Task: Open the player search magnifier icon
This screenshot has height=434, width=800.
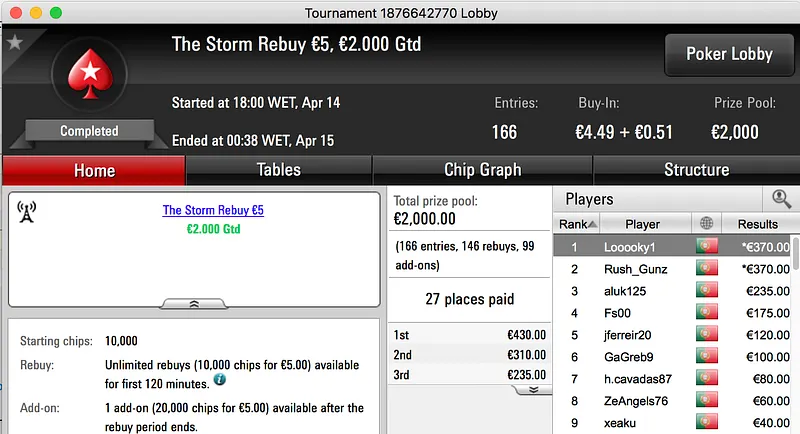Action: (781, 199)
